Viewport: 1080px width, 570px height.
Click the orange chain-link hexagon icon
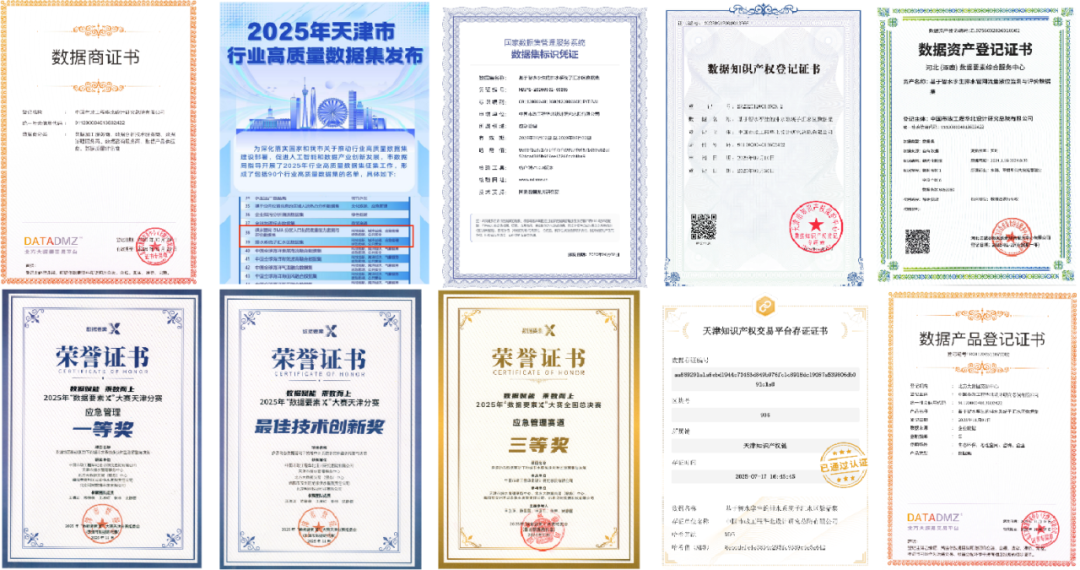click(x=765, y=306)
